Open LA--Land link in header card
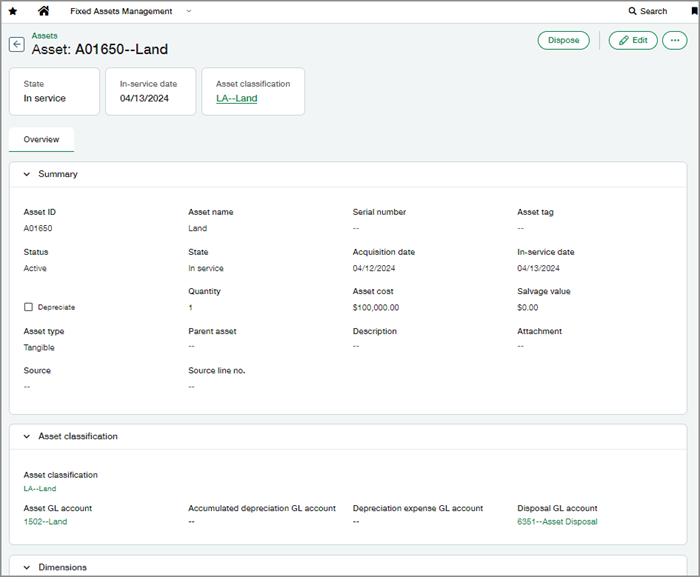700x577 pixels. click(237, 98)
